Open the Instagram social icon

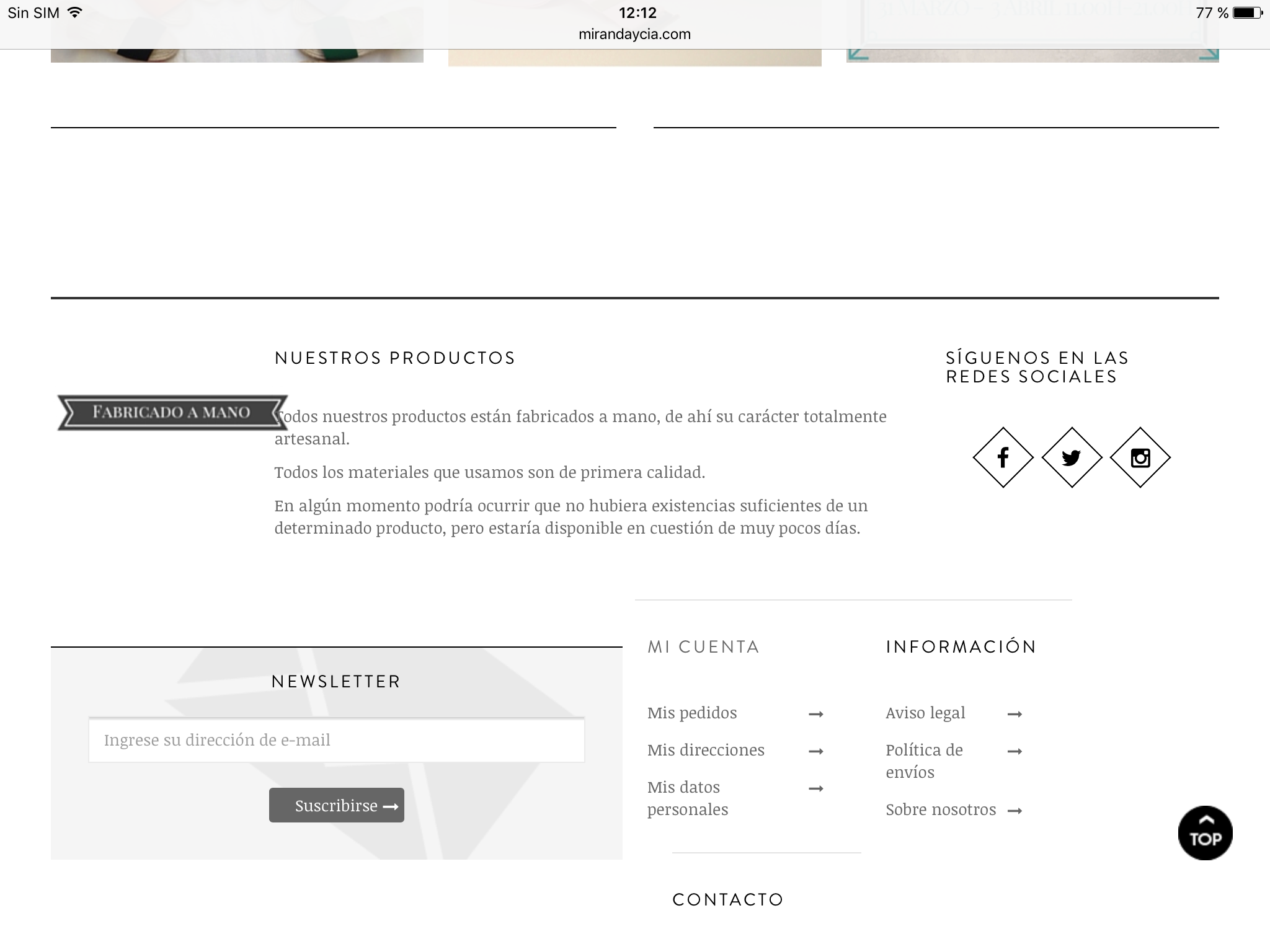click(1140, 457)
